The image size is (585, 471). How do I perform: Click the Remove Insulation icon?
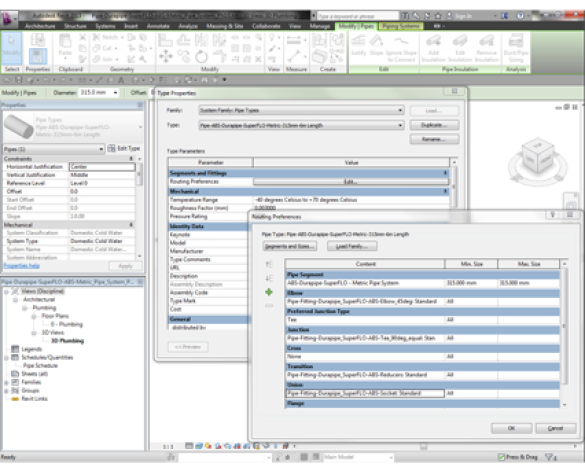coord(487,47)
